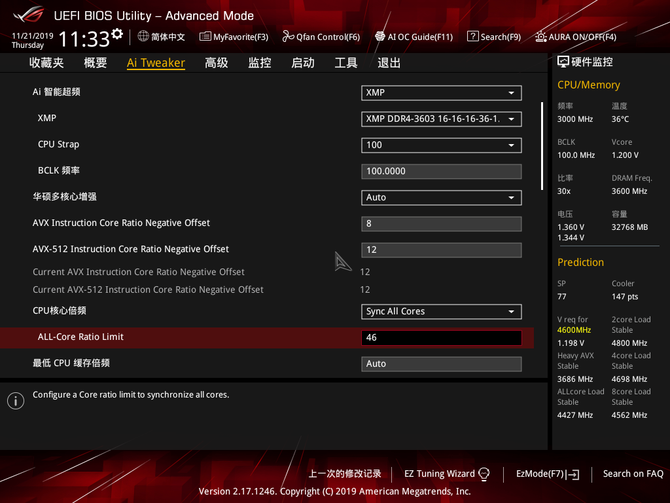Select the 简体中文 language option
Image resolution: width=670 pixels, height=503 pixels.
coord(168,37)
